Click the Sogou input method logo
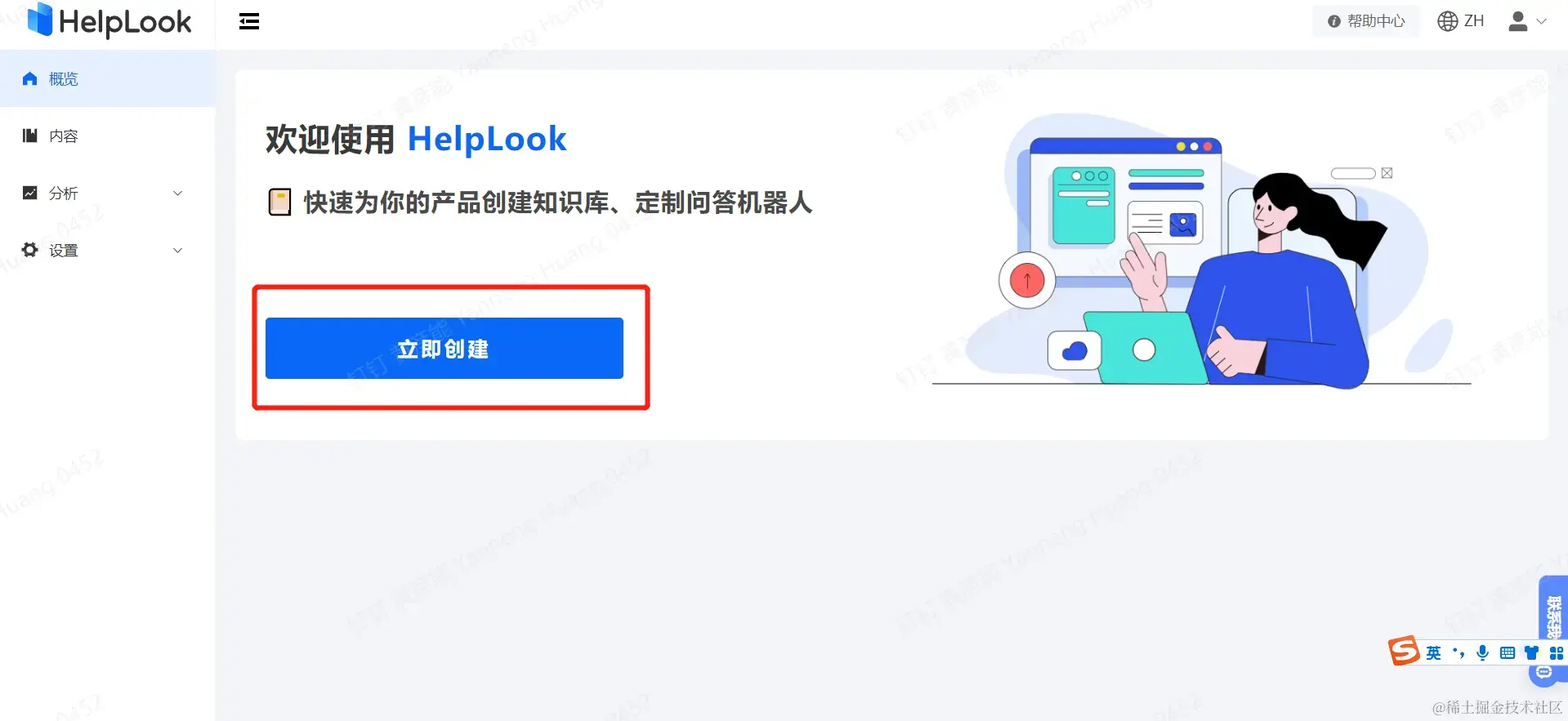Image resolution: width=1568 pixels, height=721 pixels. point(1404,651)
